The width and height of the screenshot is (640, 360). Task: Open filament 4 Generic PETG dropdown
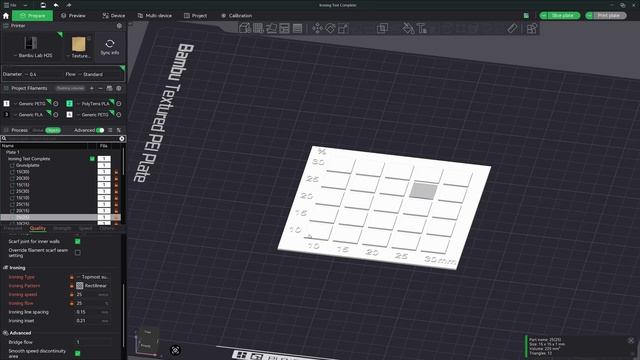coord(94,115)
